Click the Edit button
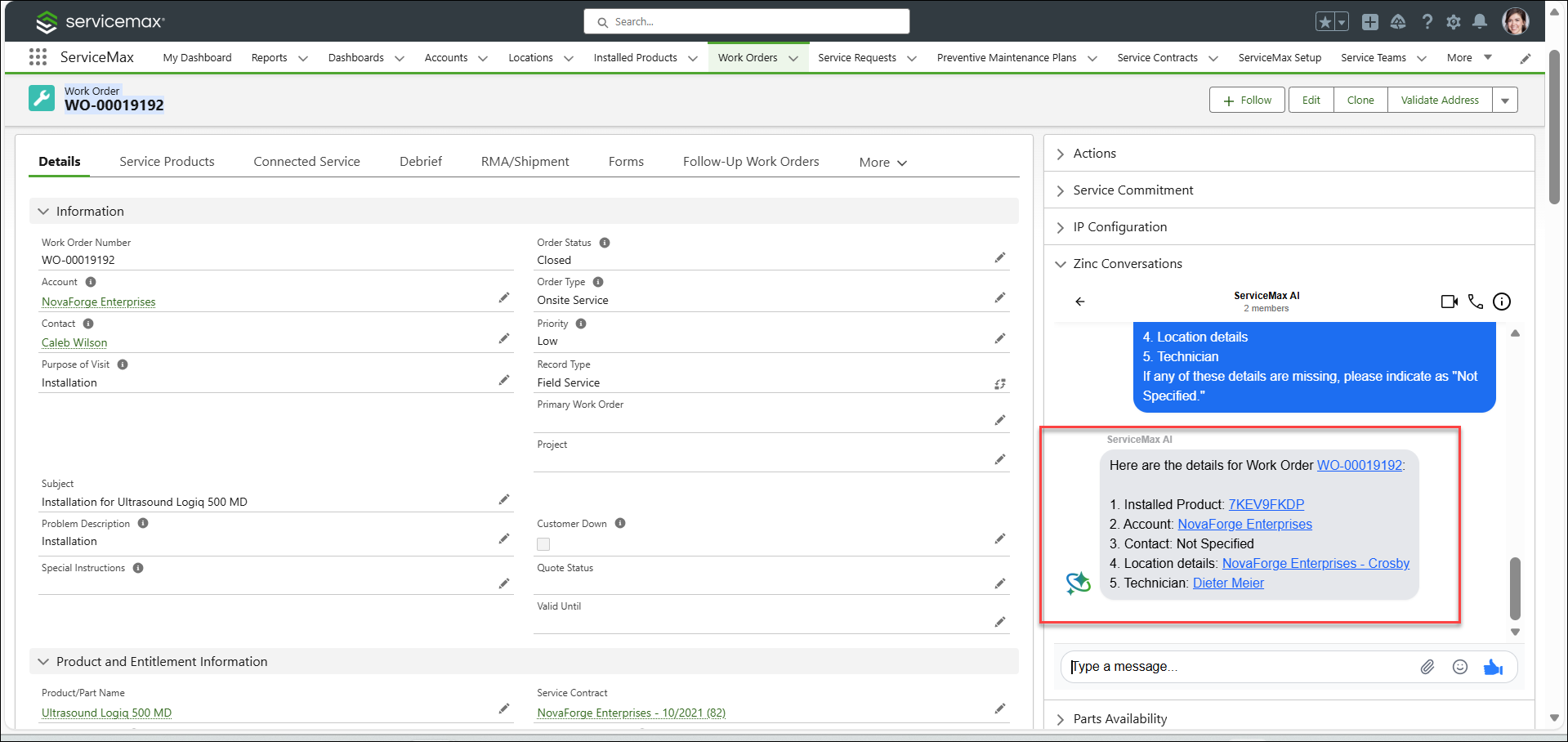 click(1311, 101)
